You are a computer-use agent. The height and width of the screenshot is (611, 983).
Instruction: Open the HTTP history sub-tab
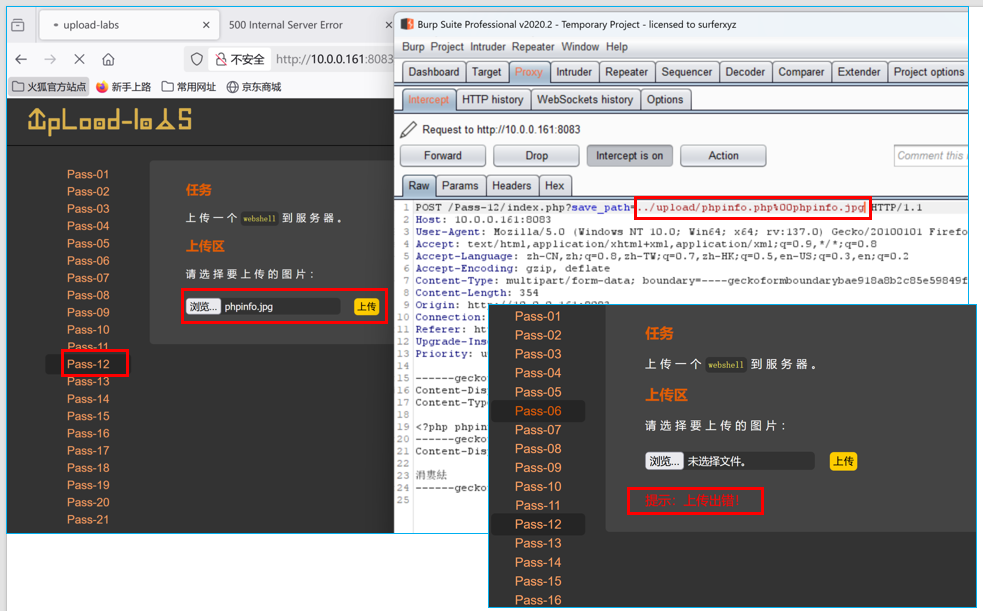coord(493,100)
